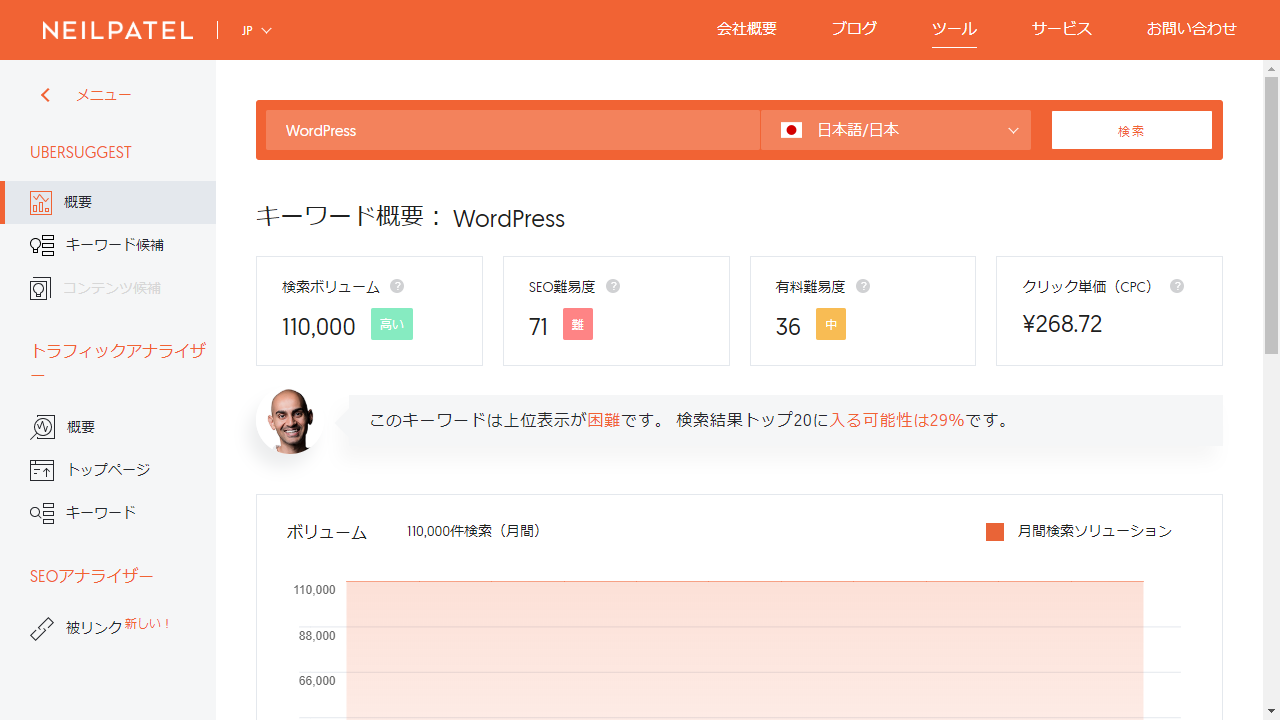Click the 110,000件検索（月間） chart label
Screen dimensions: 1280x720
pos(476,531)
